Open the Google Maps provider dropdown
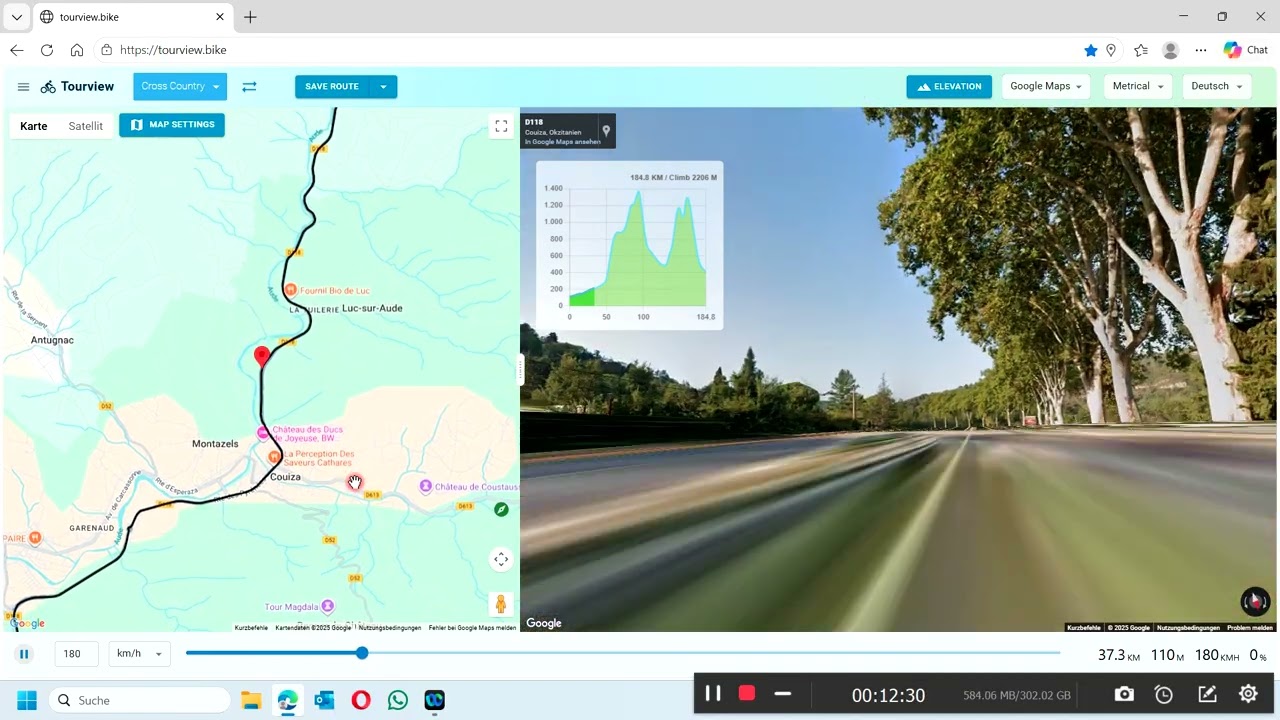Image resolution: width=1280 pixels, height=720 pixels. pyautogui.click(x=1047, y=87)
